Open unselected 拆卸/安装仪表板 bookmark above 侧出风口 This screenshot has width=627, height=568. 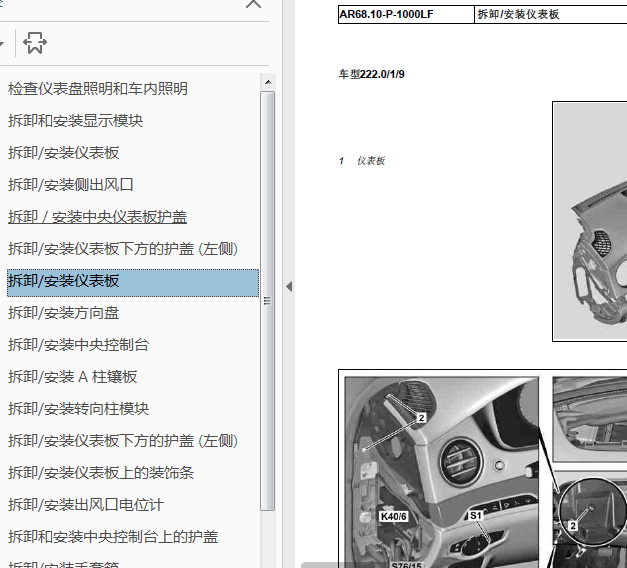tap(64, 152)
